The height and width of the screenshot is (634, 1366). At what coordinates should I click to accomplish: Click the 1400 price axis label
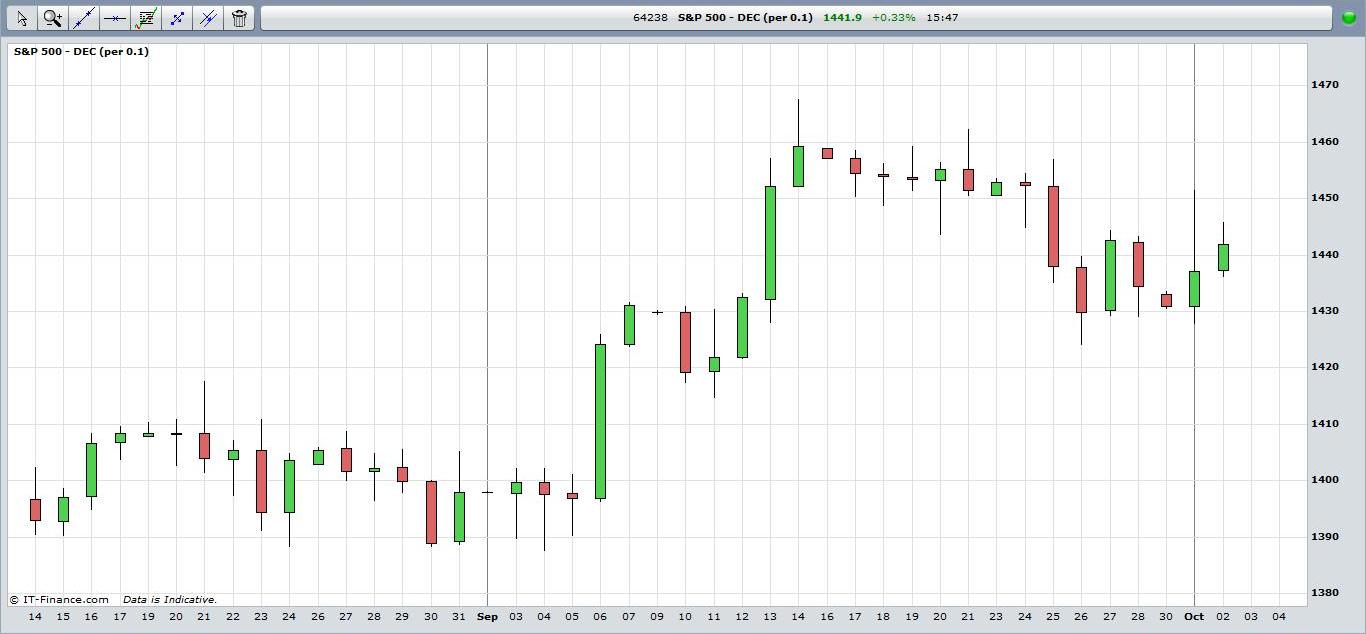[1325, 480]
